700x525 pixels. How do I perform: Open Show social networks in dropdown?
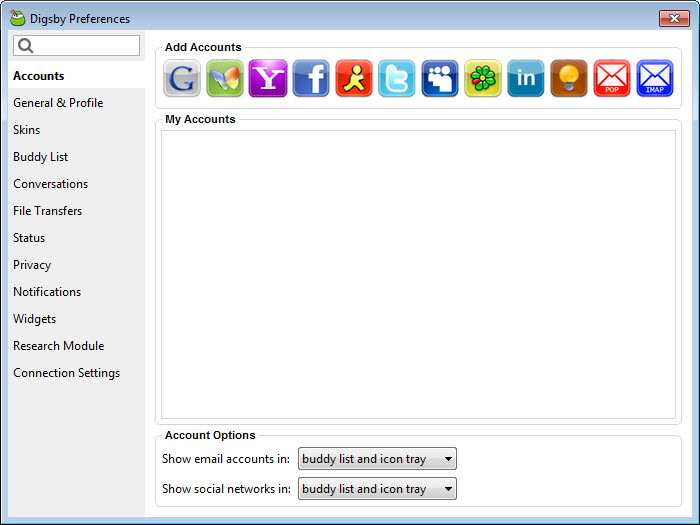click(377, 489)
